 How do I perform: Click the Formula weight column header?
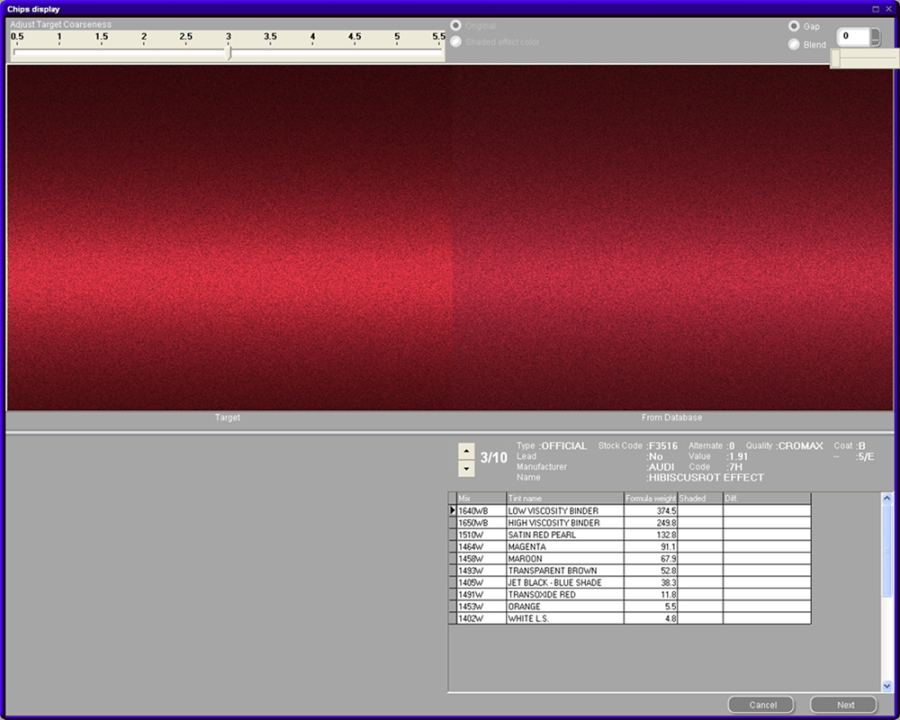[650, 498]
